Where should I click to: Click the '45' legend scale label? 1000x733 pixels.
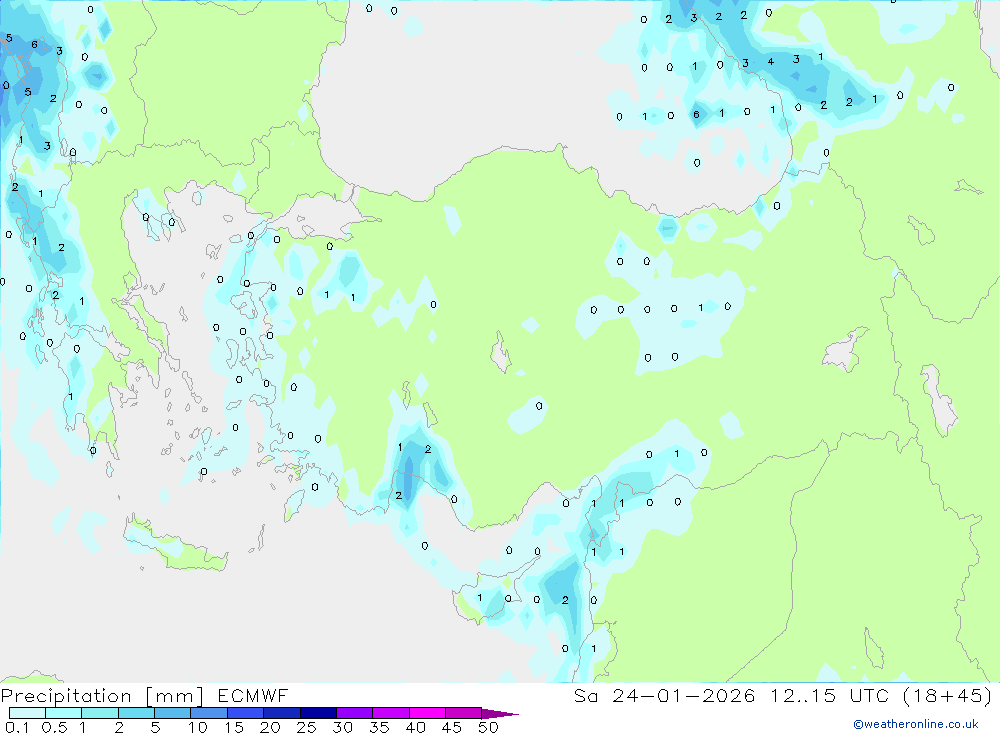[452, 727]
